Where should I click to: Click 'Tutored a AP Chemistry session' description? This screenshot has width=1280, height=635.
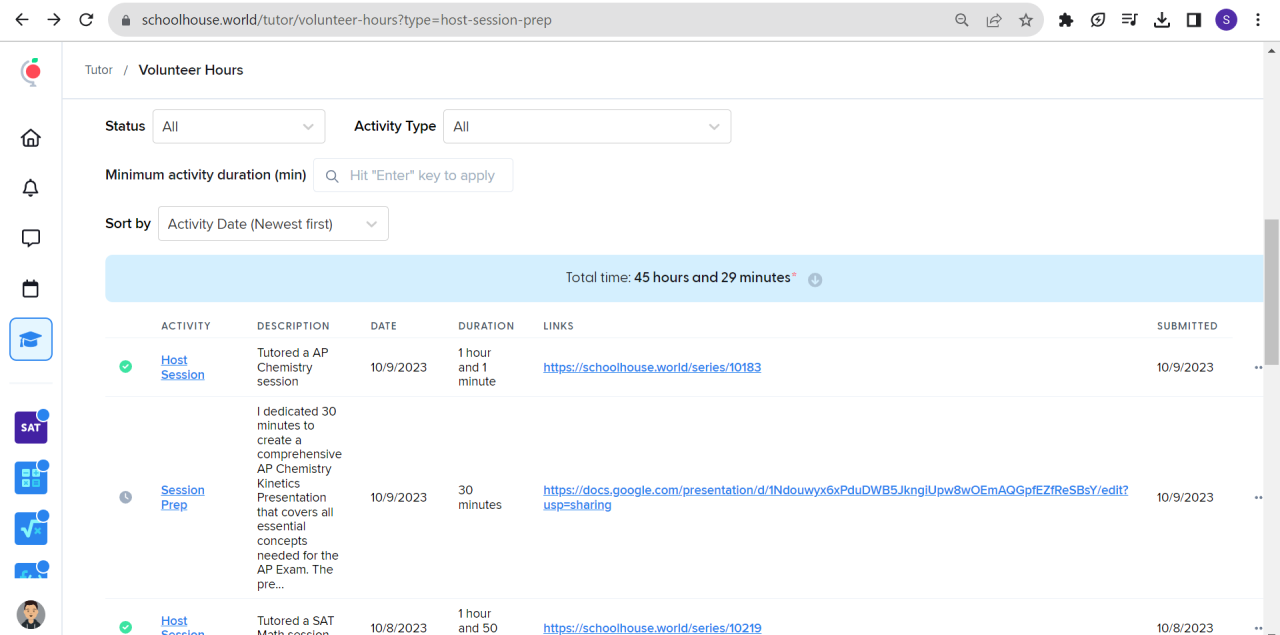(x=292, y=367)
